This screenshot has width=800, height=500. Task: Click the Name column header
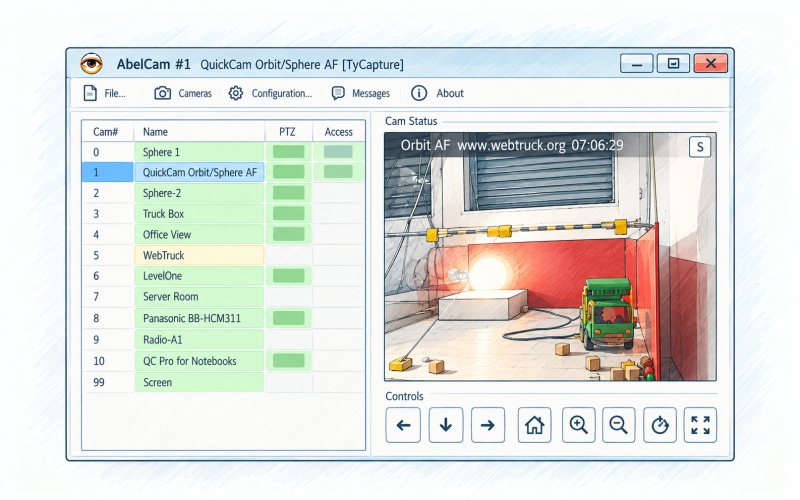(x=199, y=132)
